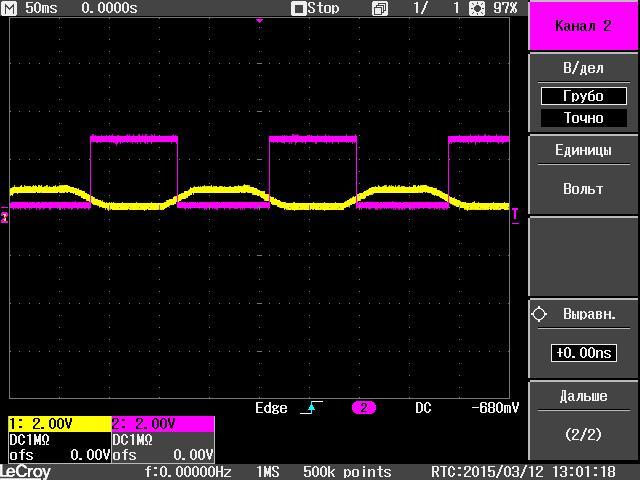Select the Точно fine option

pos(583,118)
